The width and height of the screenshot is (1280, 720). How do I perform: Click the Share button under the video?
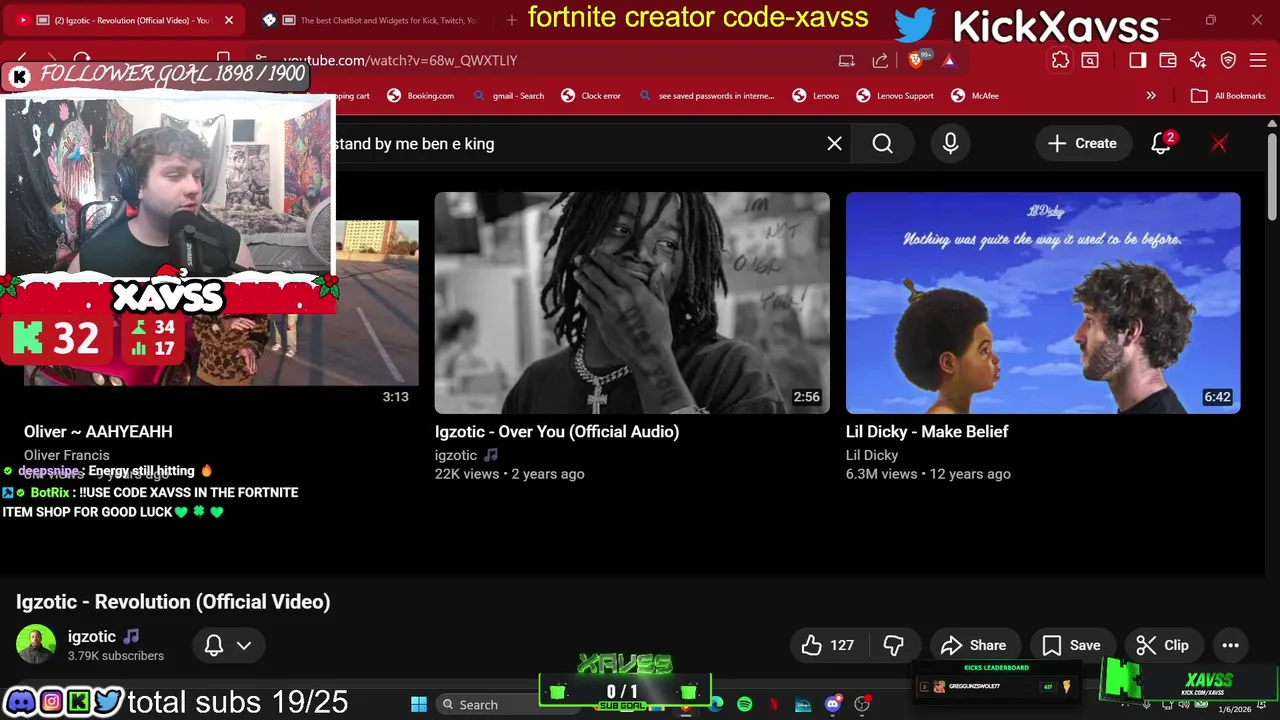coord(974,645)
